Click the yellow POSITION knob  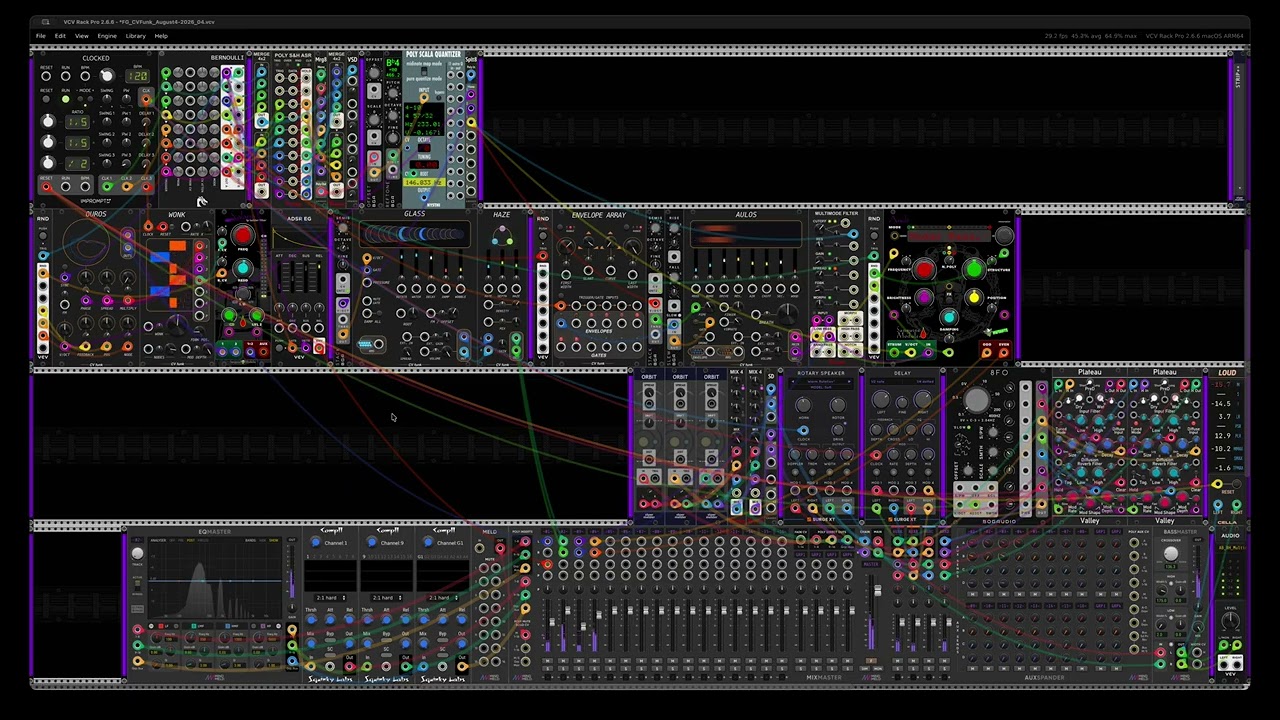click(x=973, y=297)
